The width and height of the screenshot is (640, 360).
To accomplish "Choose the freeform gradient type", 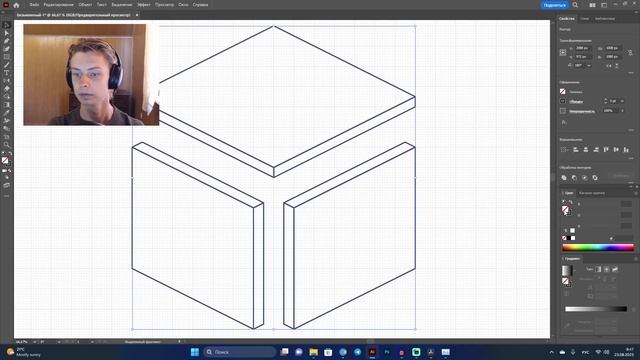I will 615,269.
